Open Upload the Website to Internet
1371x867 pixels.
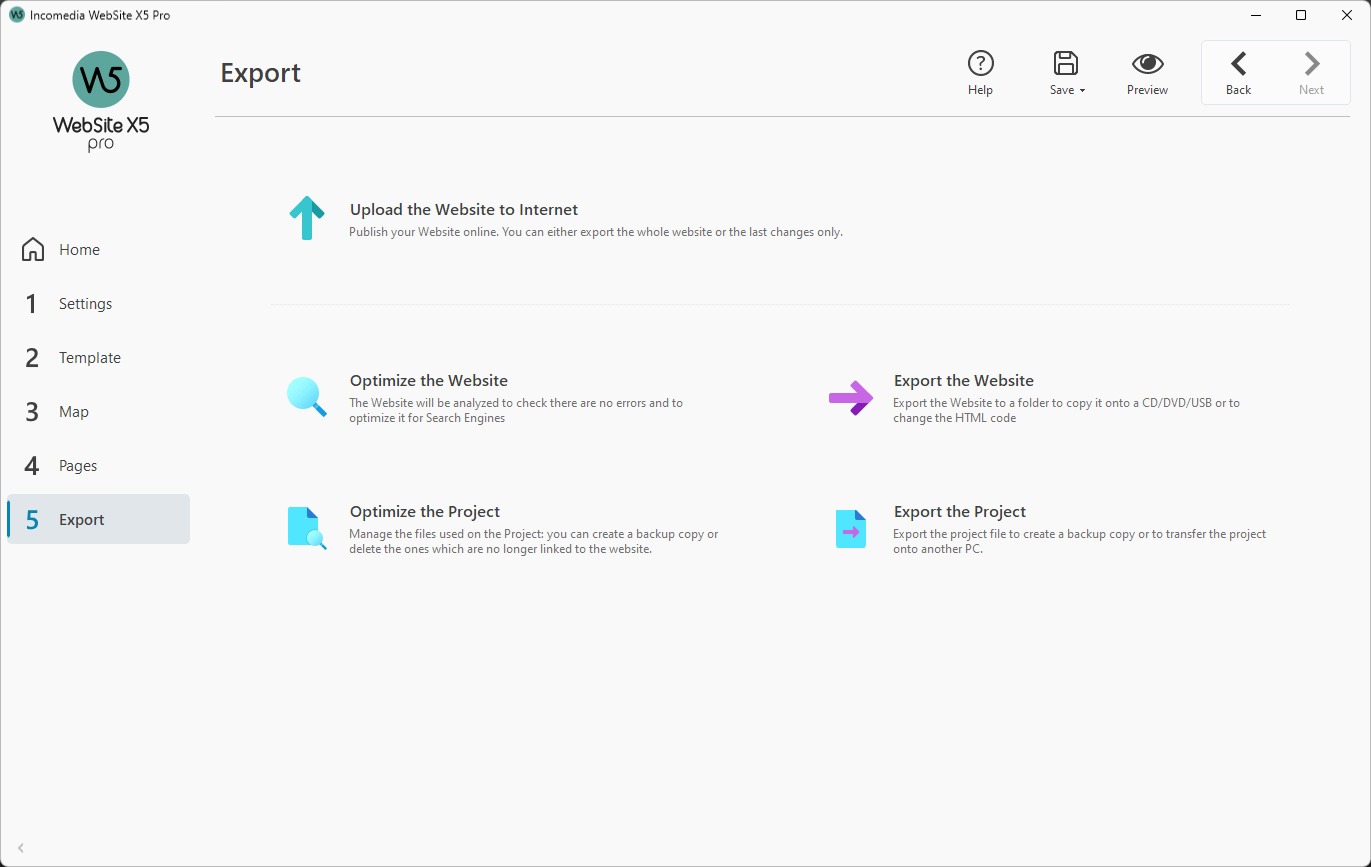tap(463, 209)
